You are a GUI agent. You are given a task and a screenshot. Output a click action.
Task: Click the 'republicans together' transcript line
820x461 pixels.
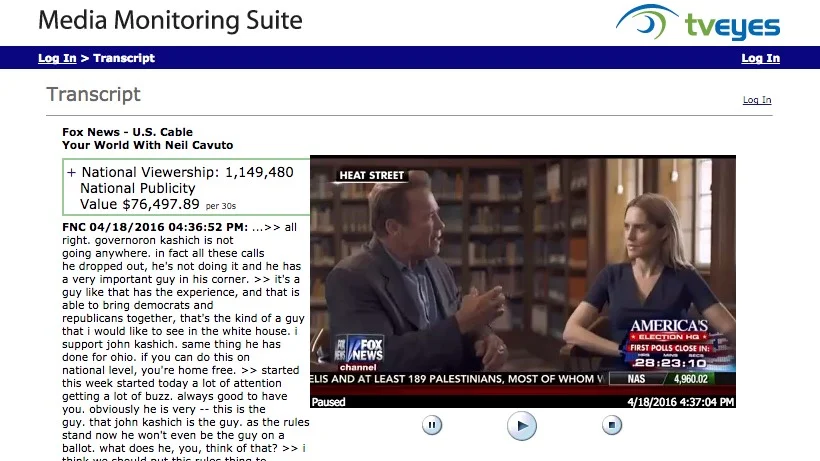point(183,318)
